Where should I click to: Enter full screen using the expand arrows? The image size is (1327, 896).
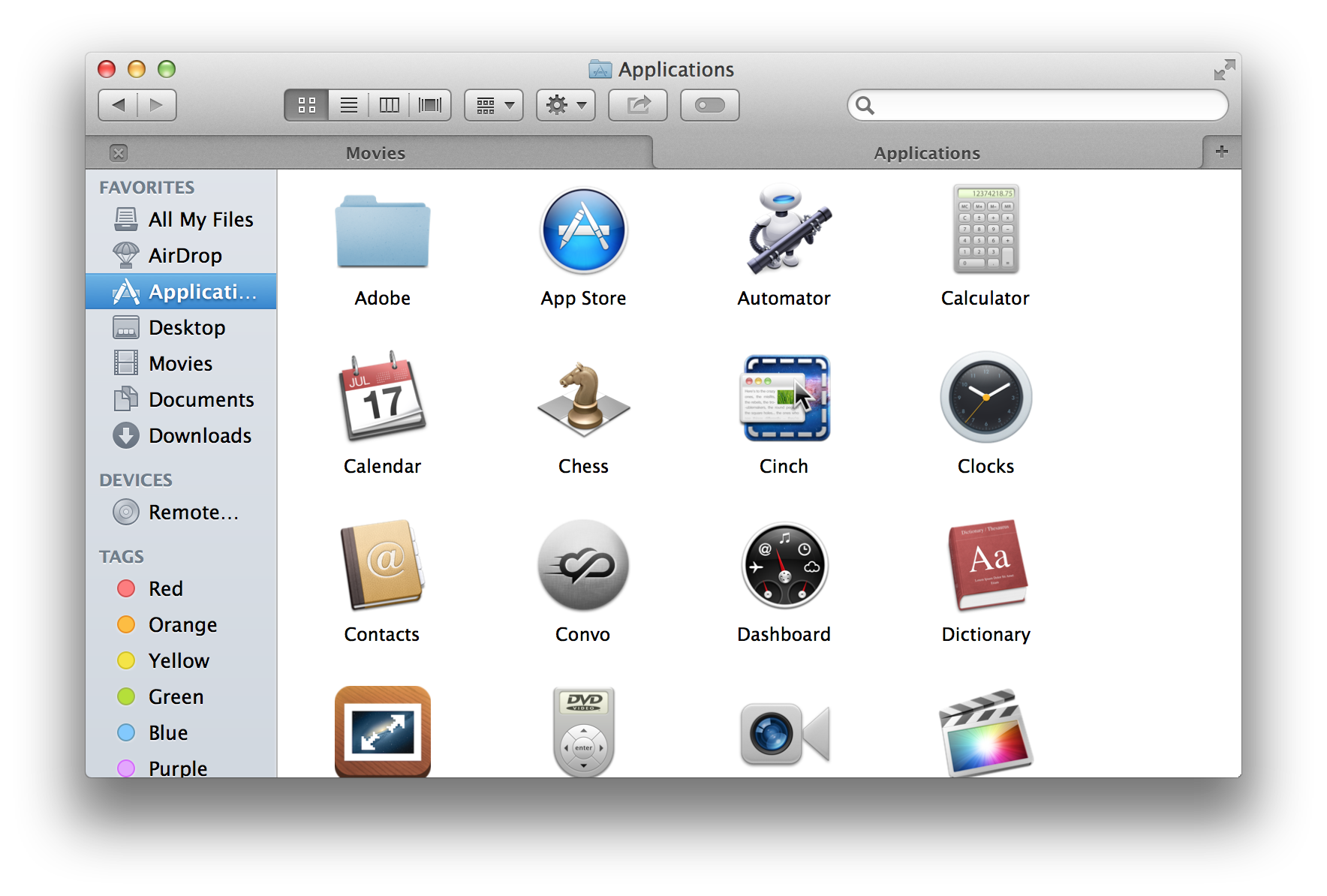click(1224, 70)
